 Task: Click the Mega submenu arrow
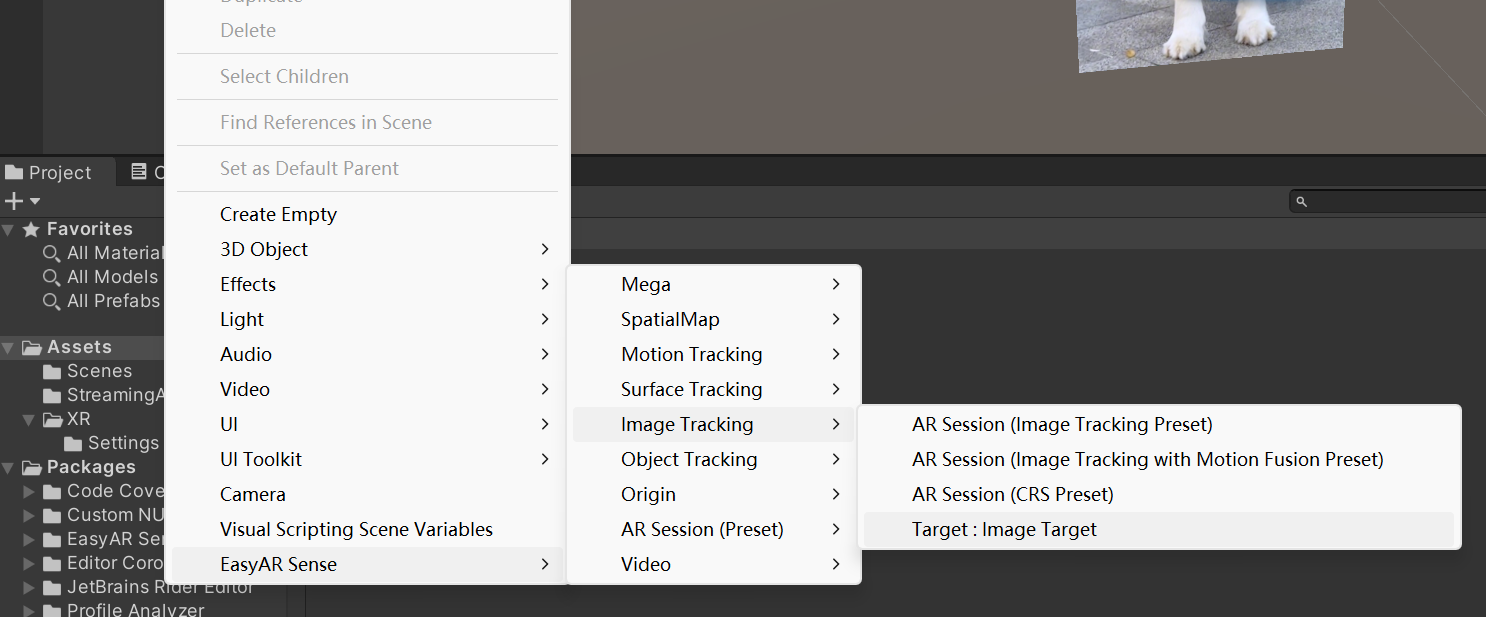[836, 284]
